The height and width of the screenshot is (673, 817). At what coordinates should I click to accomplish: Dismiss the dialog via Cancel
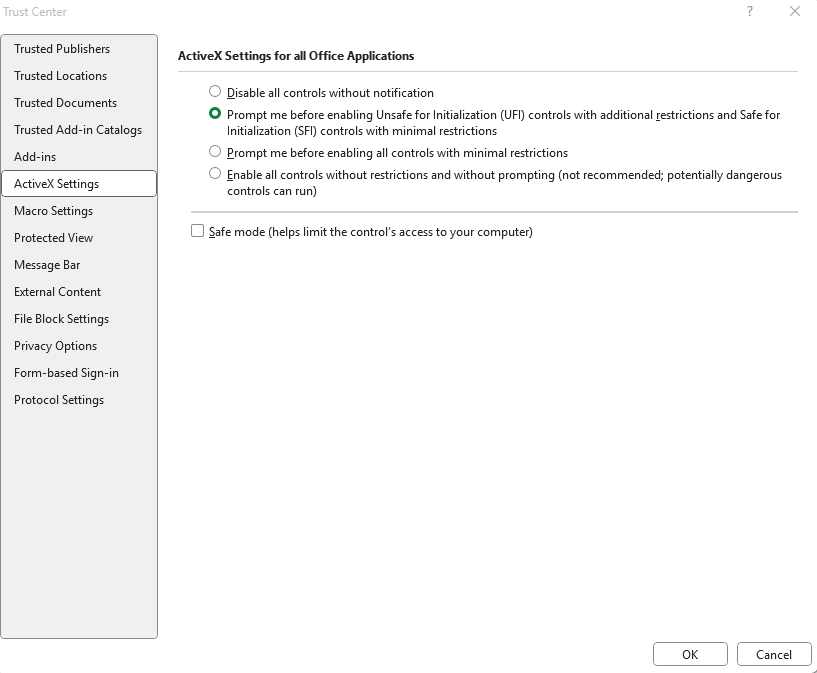(x=774, y=654)
